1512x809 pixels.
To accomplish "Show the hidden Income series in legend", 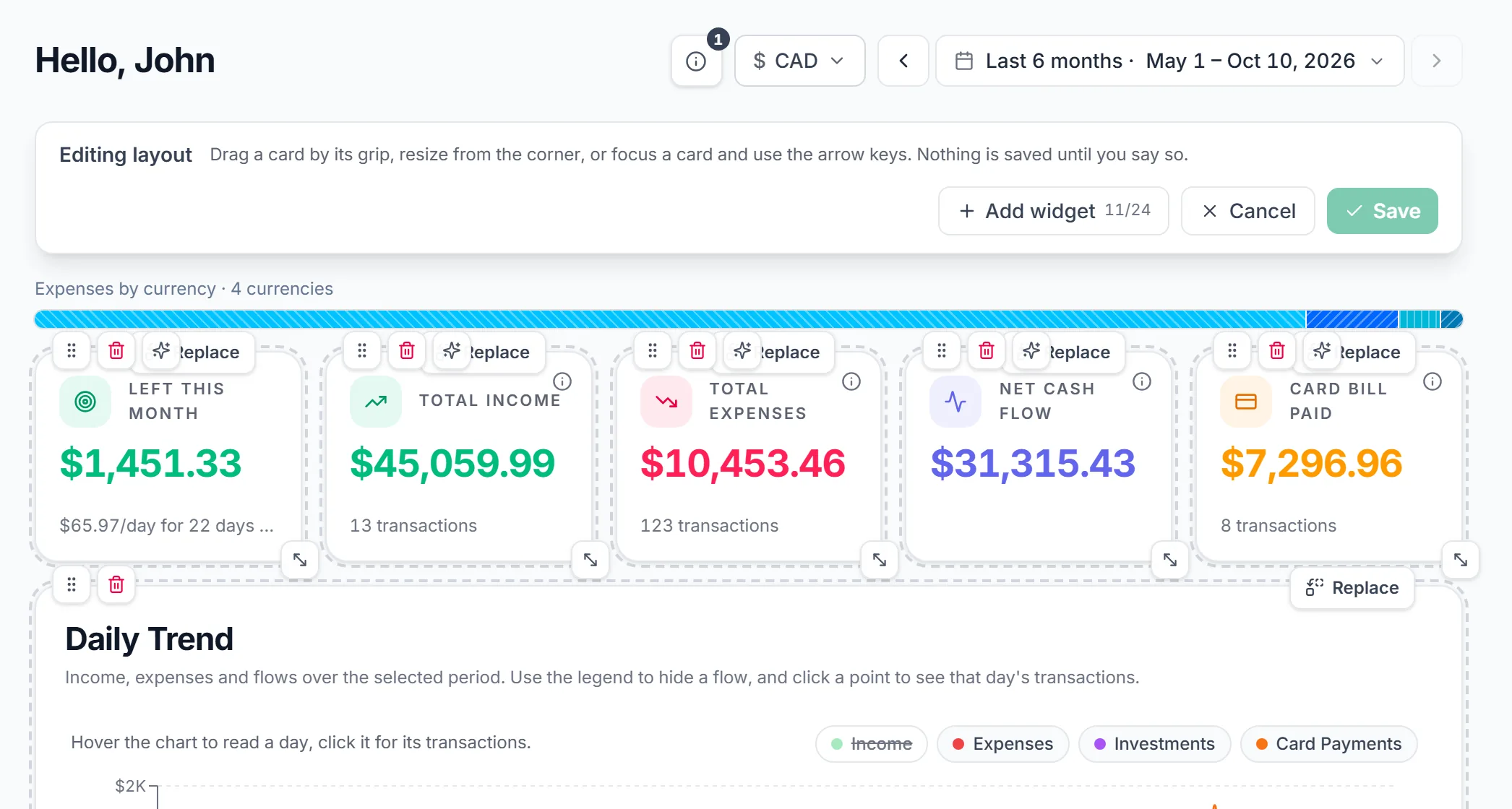I will coord(872,744).
